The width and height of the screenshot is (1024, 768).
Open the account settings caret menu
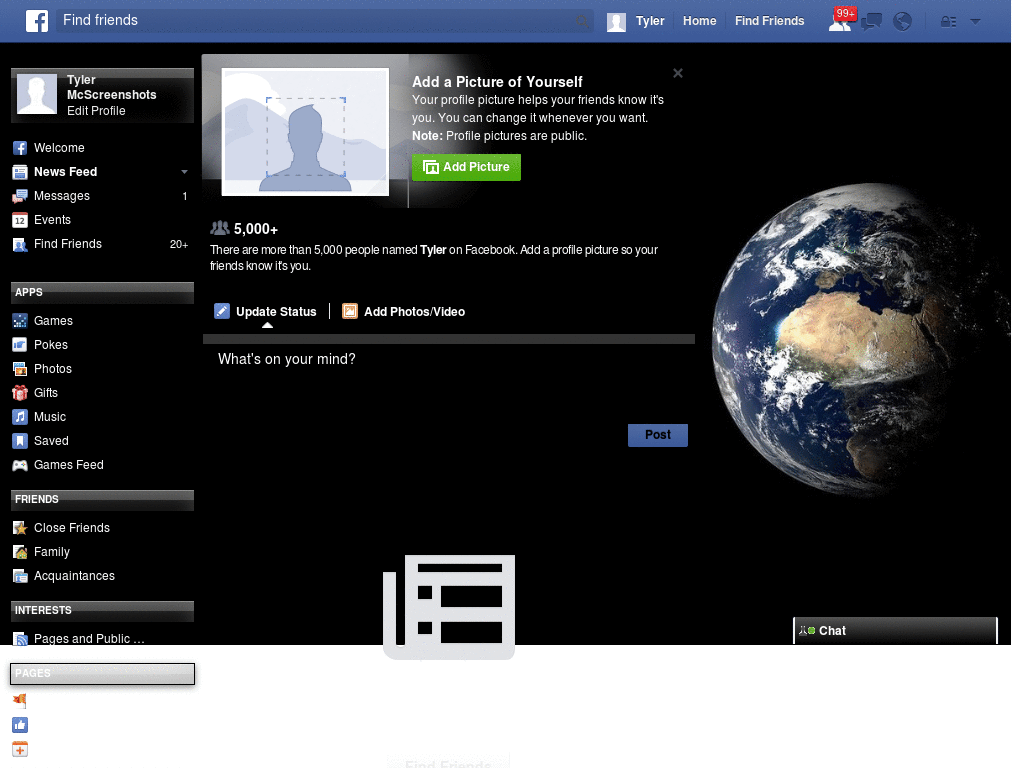(x=975, y=21)
